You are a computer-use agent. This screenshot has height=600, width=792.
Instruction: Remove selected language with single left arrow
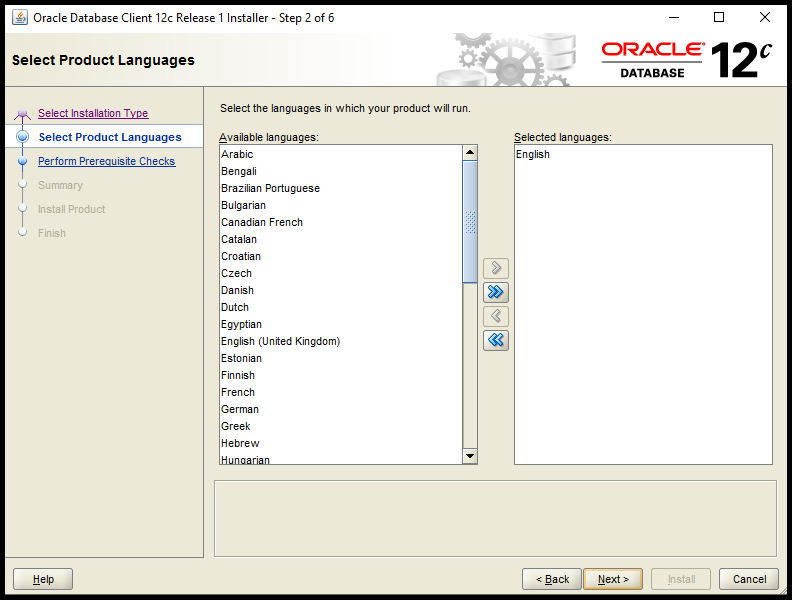tap(496, 316)
